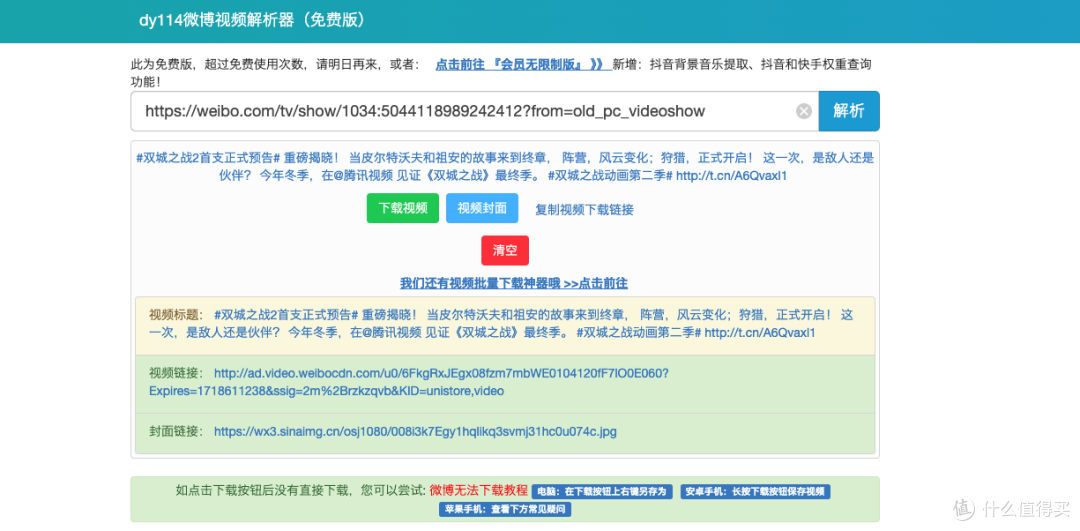1080x531 pixels.
Task: Click the dy114微博视频解析器 header title
Action: (x=251, y=20)
